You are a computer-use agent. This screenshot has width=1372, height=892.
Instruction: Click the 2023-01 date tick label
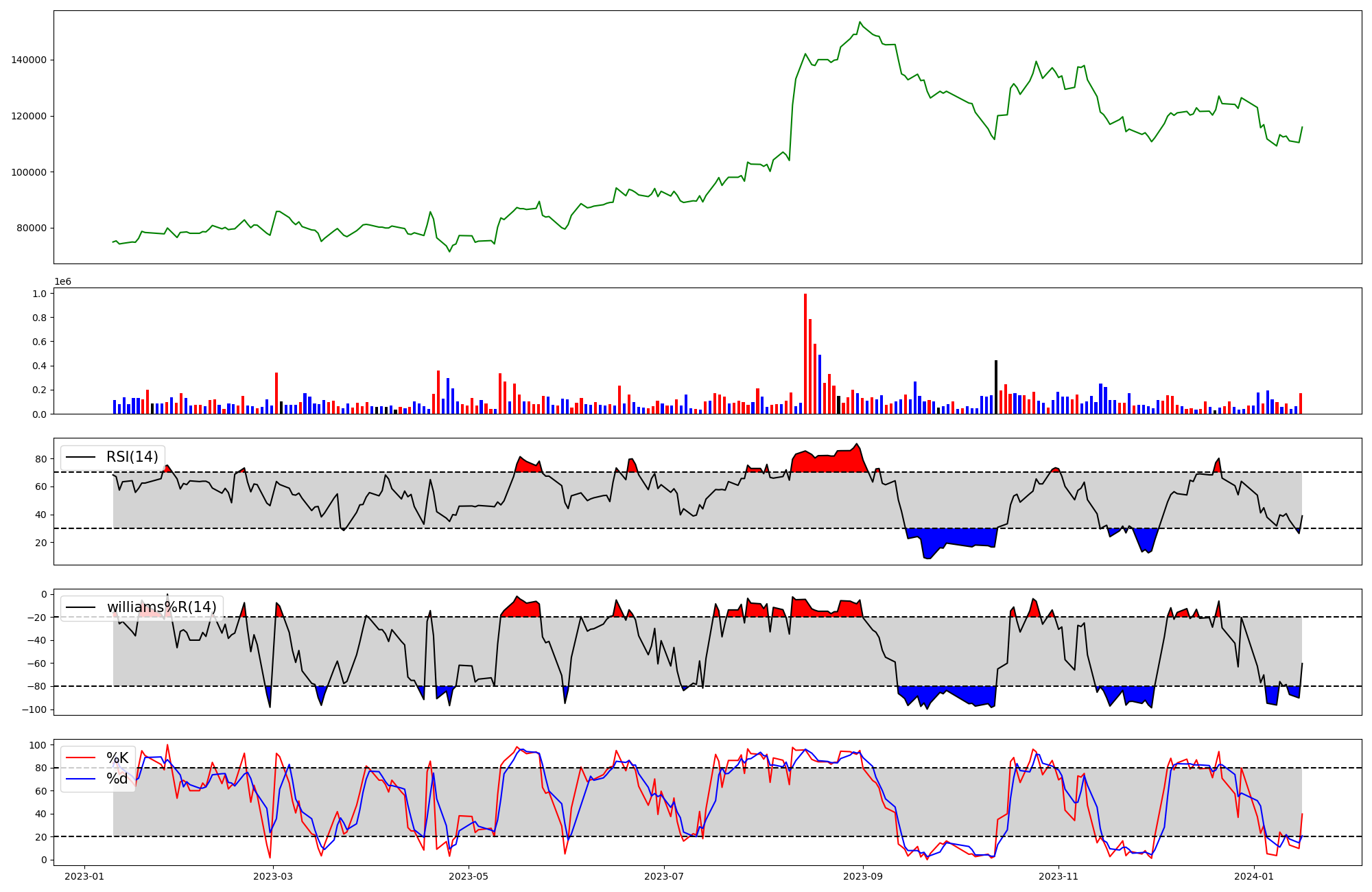84,876
